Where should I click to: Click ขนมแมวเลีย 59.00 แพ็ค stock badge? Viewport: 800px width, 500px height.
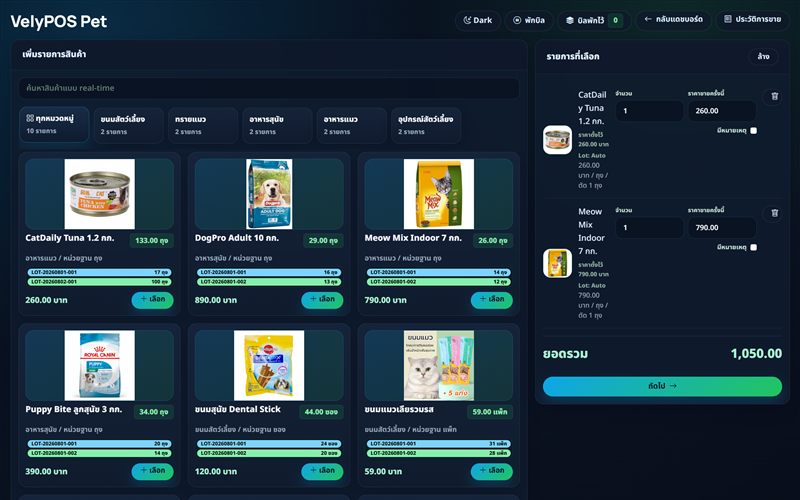(490, 412)
